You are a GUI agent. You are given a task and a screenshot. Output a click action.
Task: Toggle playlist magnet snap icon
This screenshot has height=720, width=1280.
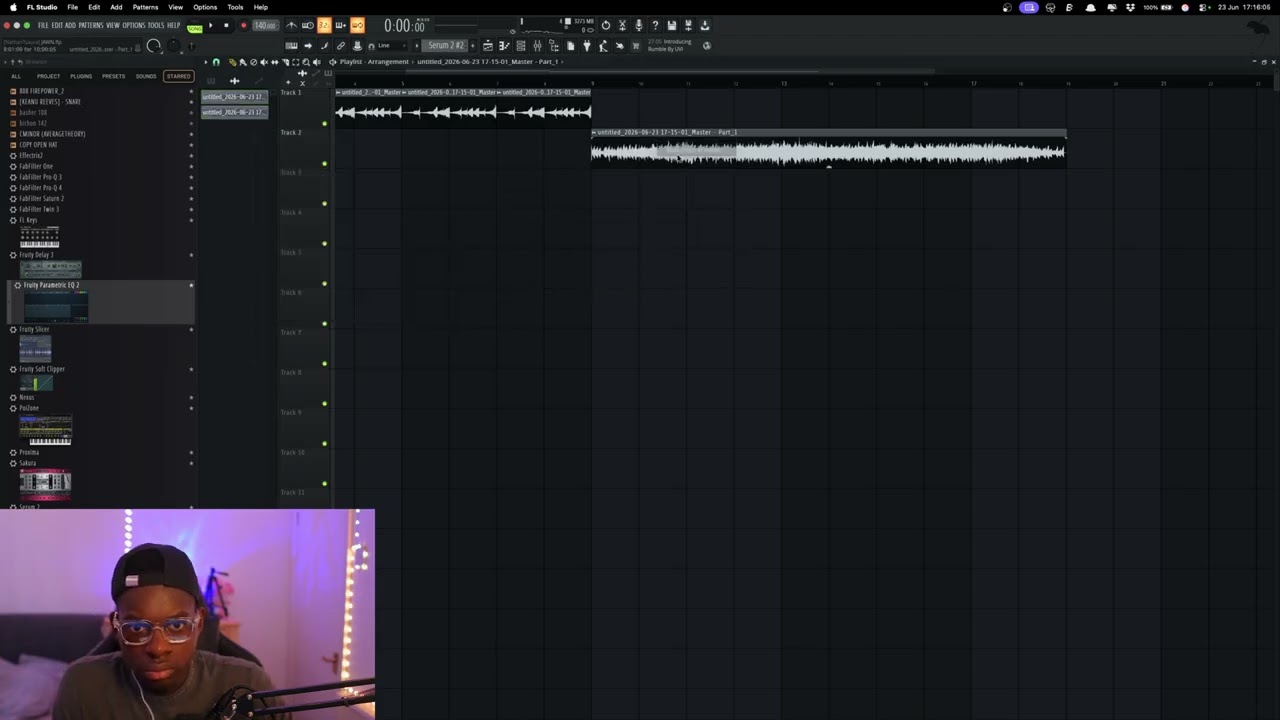tap(216, 62)
